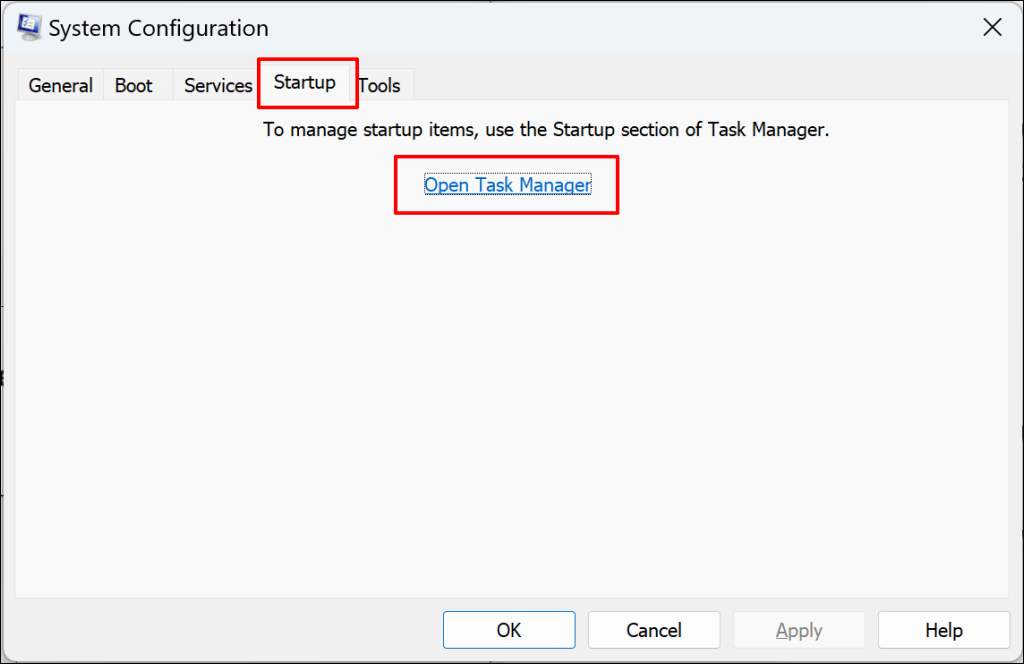Click empty tab strip area right of Tools
The width and height of the screenshot is (1024, 664).
pos(700,84)
